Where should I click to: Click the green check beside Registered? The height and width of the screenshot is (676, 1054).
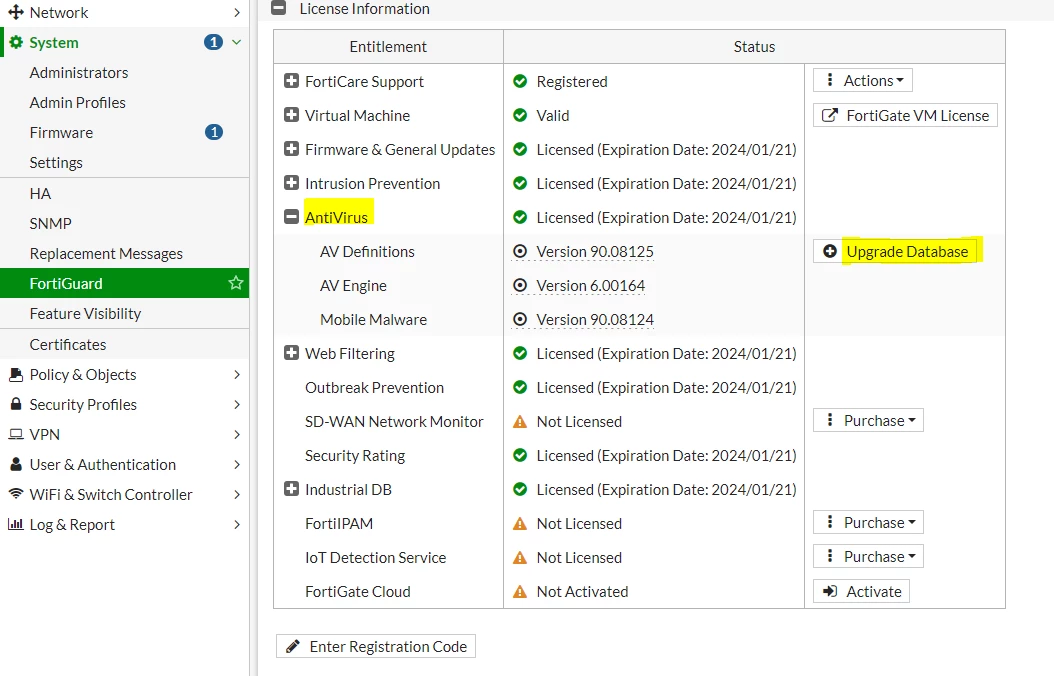point(520,81)
